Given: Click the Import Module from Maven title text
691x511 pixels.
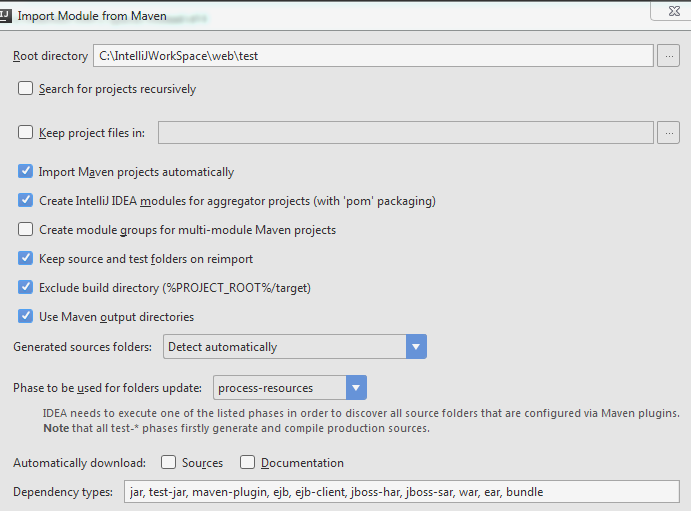Looking at the screenshot, I should pos(92,16).
